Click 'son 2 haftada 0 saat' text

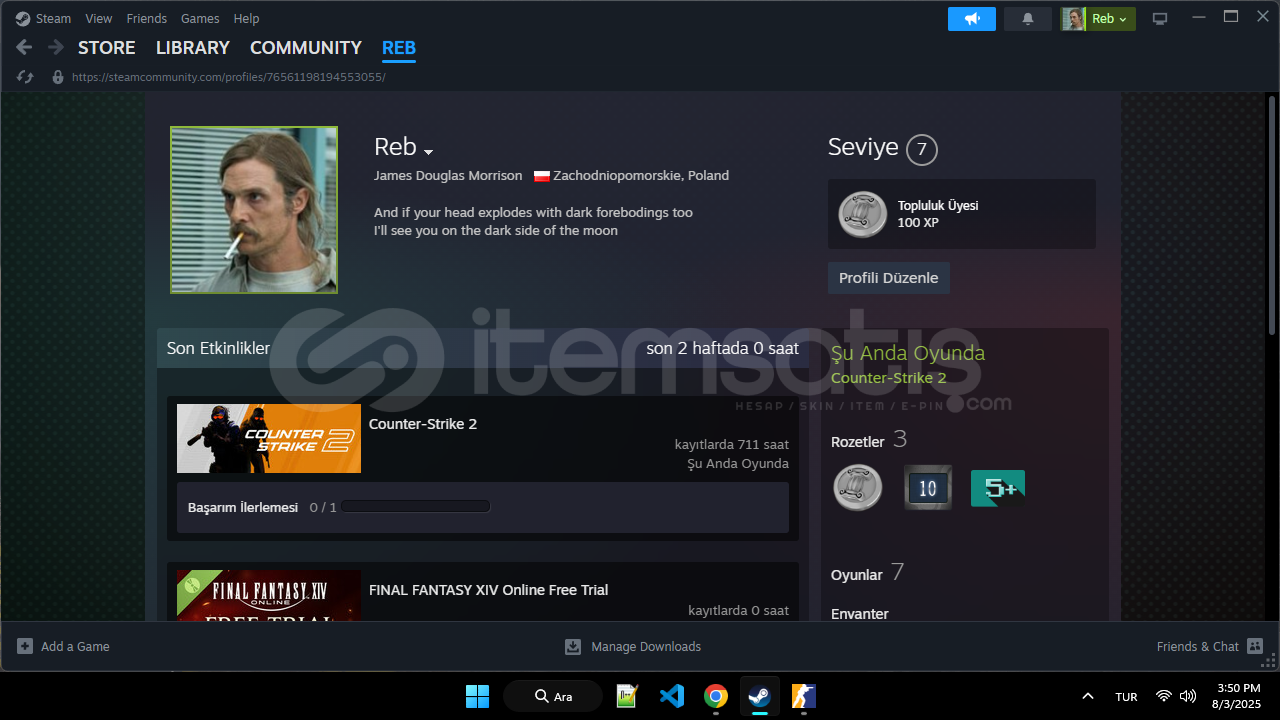(x=723, y=348)
